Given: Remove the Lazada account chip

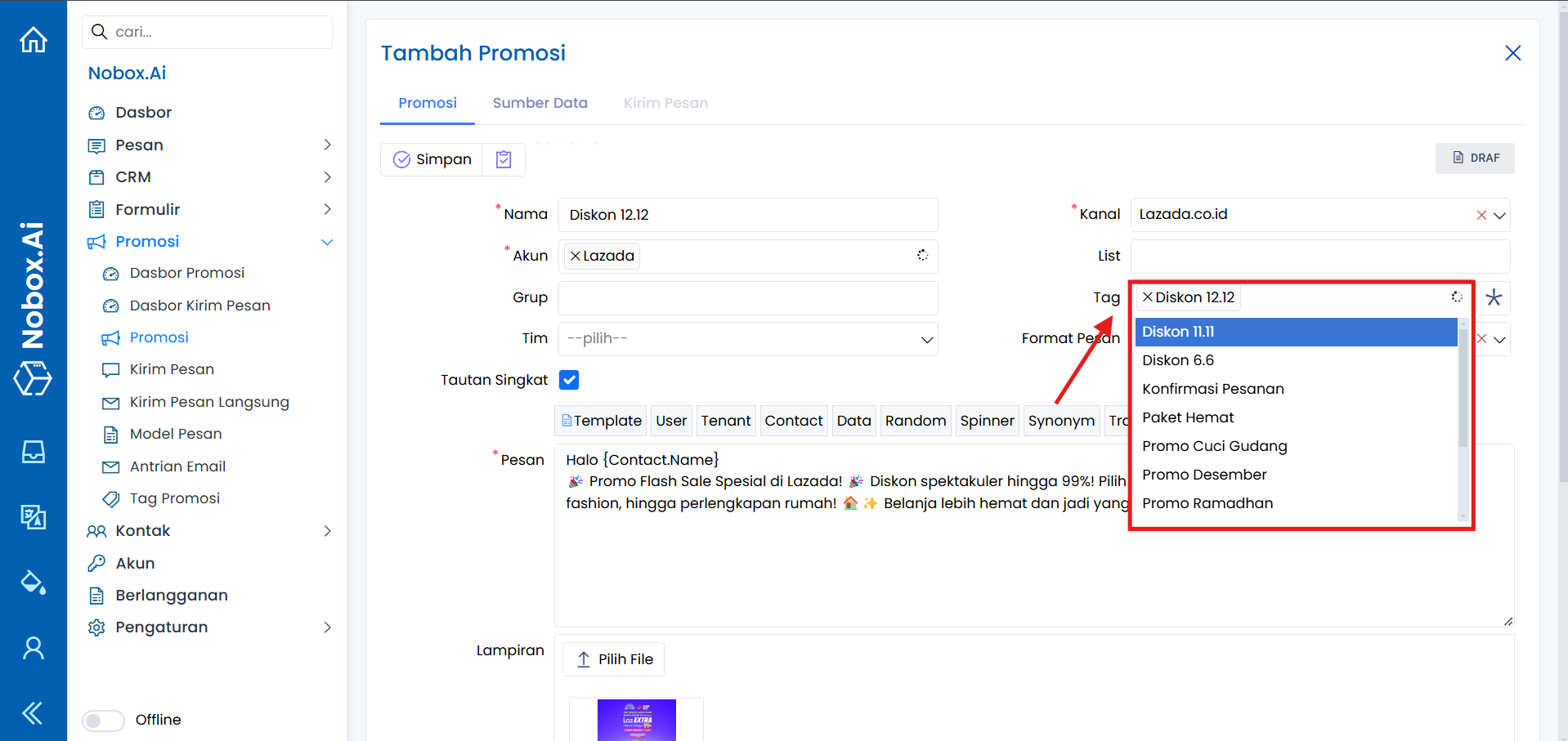Looking at the screenshot, I should coord(576,257).
